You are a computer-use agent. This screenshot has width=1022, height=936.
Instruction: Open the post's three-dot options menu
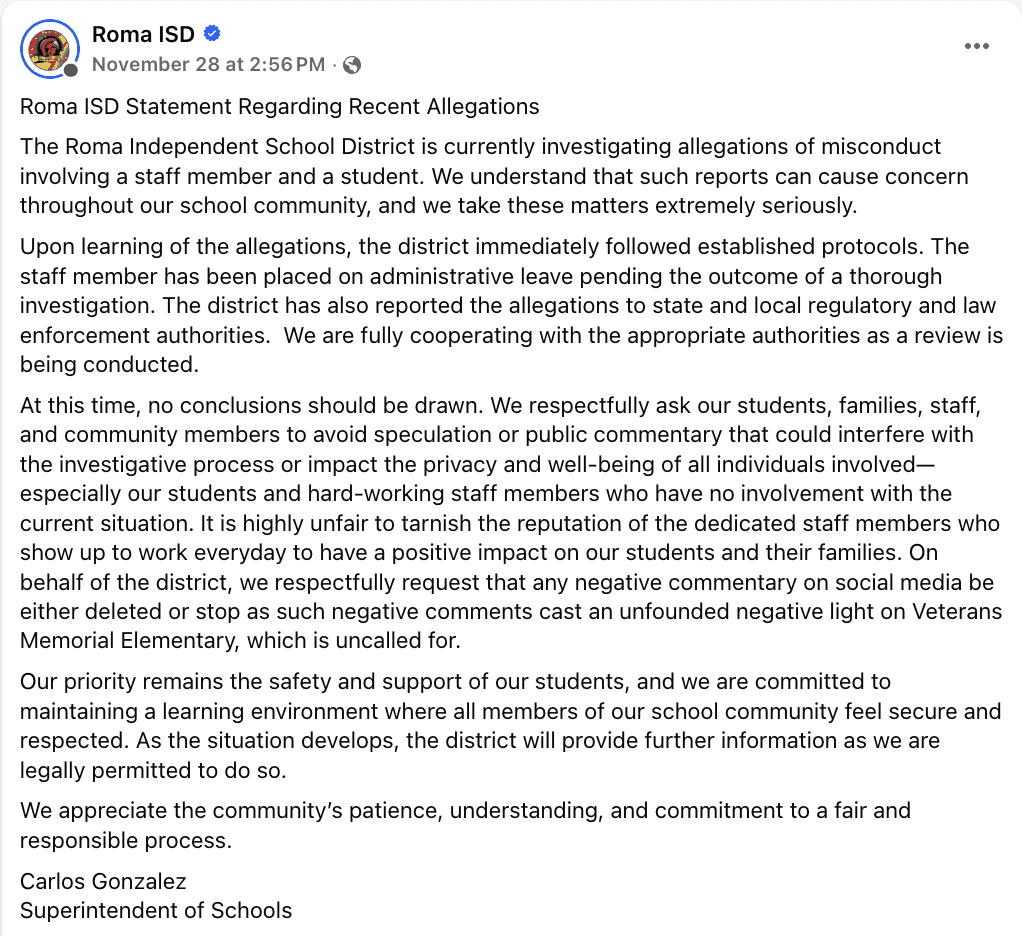pyautogui.click(x=977, y=47)
